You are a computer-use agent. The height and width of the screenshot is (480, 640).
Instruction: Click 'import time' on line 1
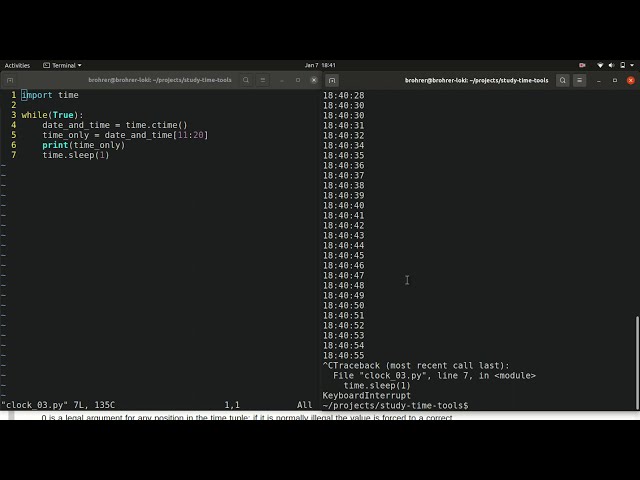click(50, 95)
